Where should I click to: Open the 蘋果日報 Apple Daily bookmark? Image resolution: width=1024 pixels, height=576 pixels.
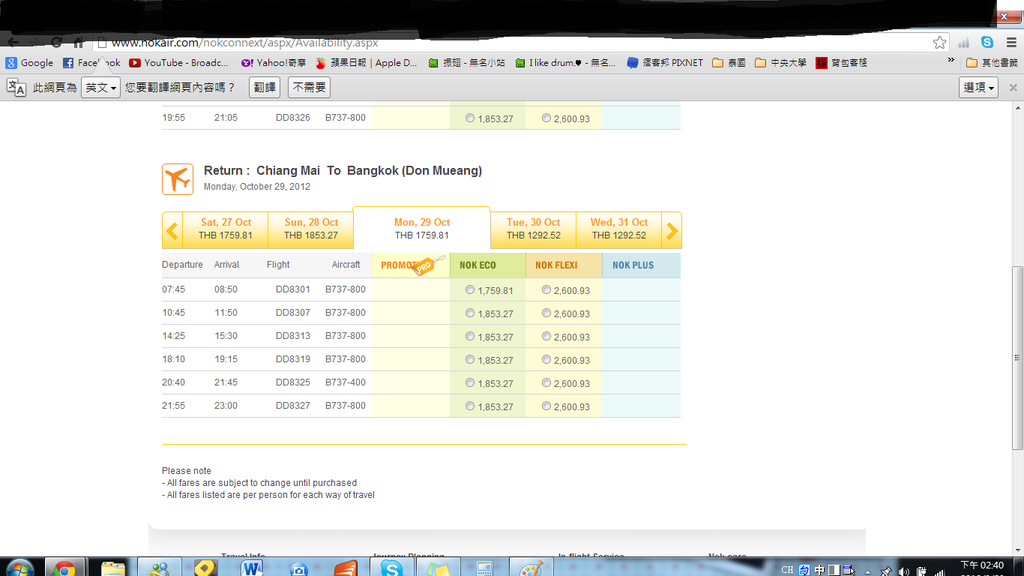pyautogui.click(x=366, y=63)
